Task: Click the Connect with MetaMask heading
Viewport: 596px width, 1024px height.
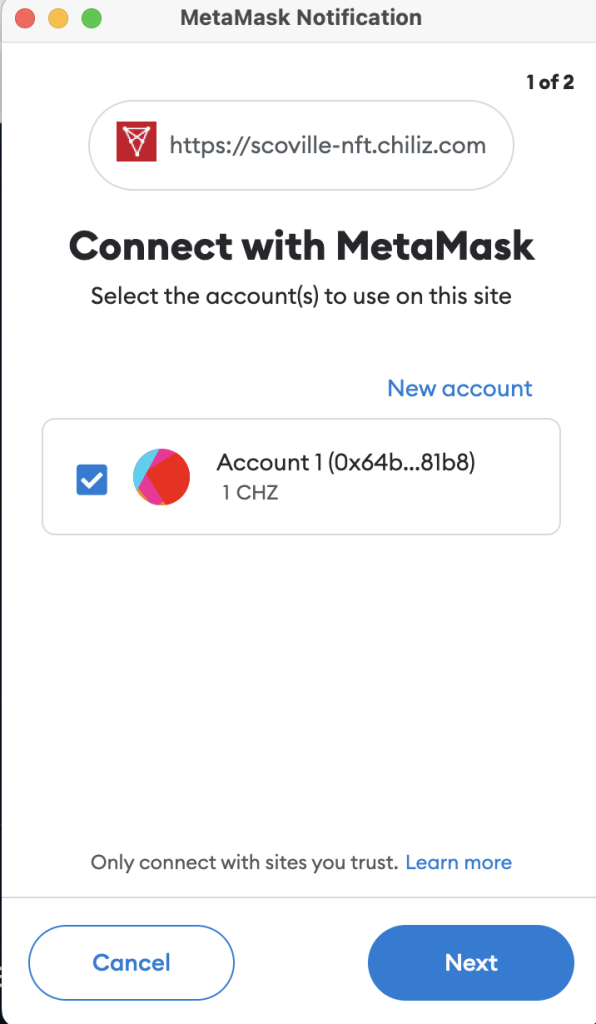Action: (302, 246)
